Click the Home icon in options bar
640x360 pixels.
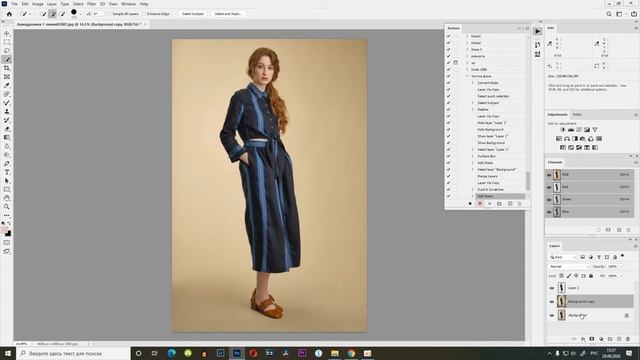tap(9, 14)
